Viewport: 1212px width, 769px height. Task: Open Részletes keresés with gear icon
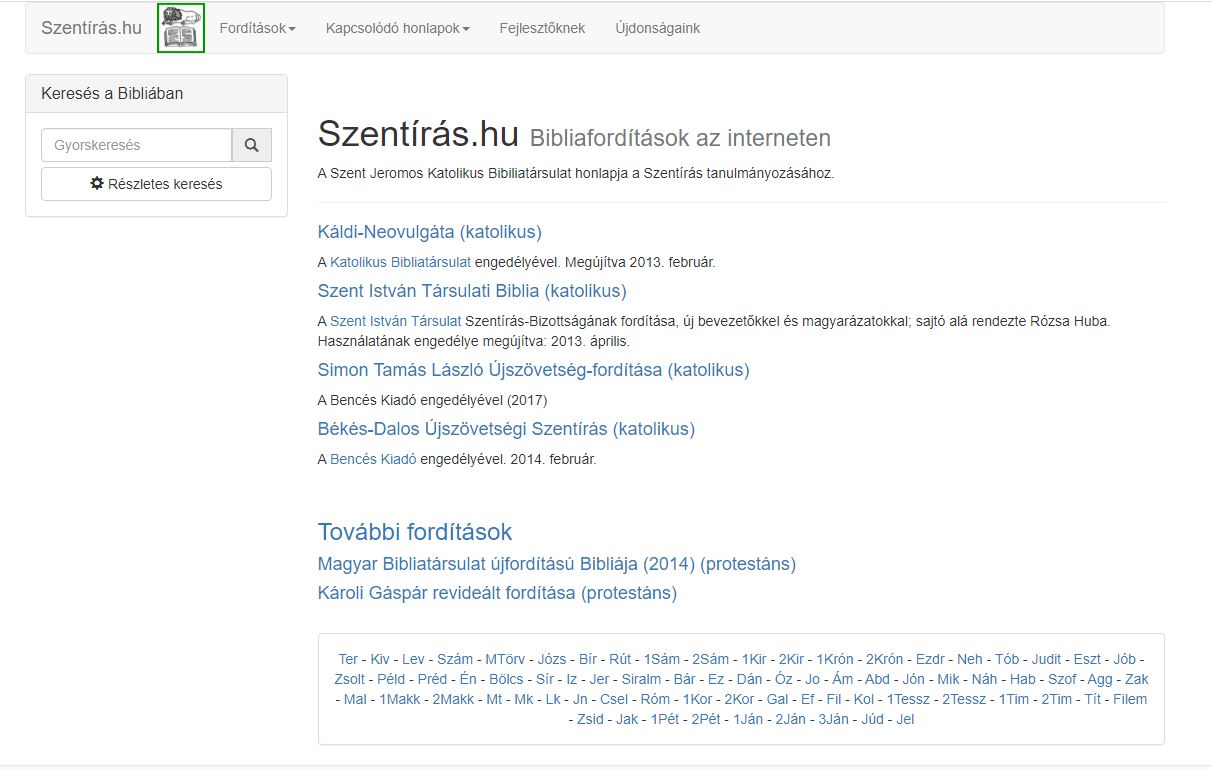(156, 184)
